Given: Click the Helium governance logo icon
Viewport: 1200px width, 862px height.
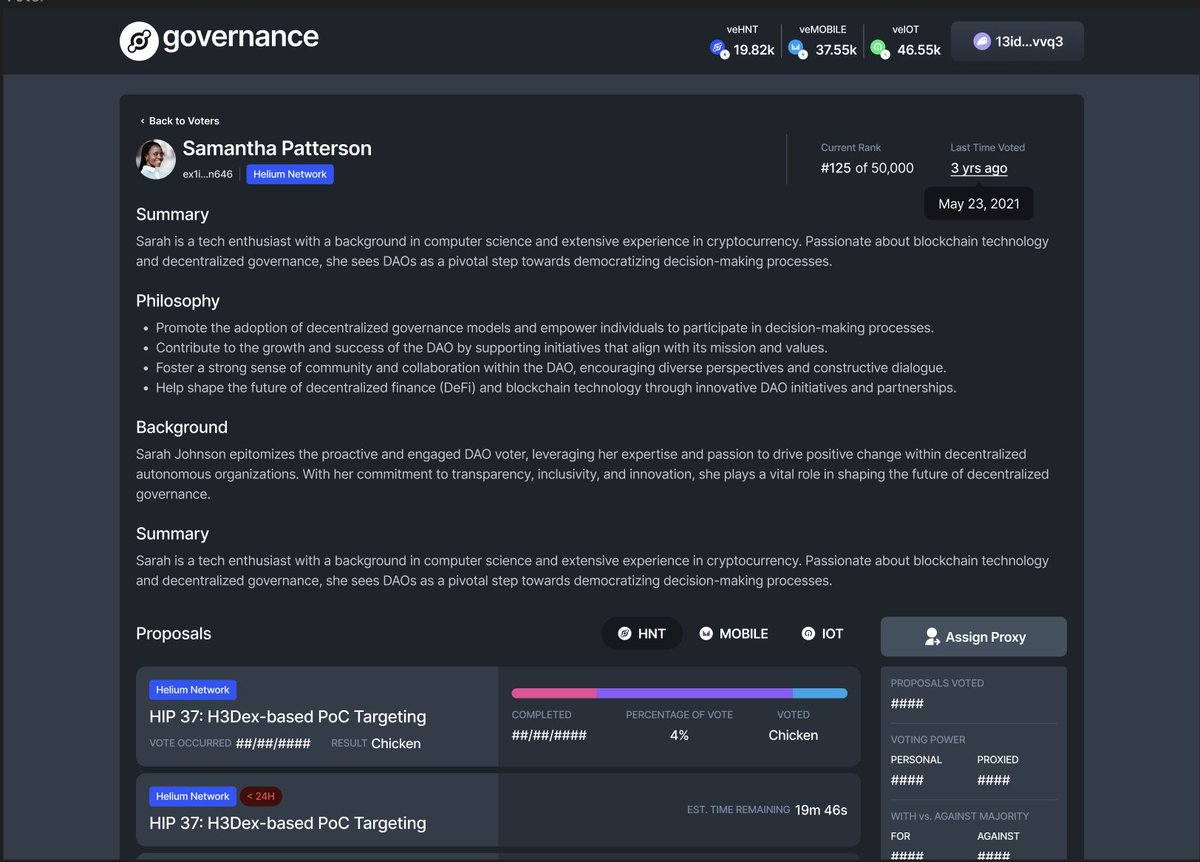Looking at the screenshot, I should coord(139,41).
